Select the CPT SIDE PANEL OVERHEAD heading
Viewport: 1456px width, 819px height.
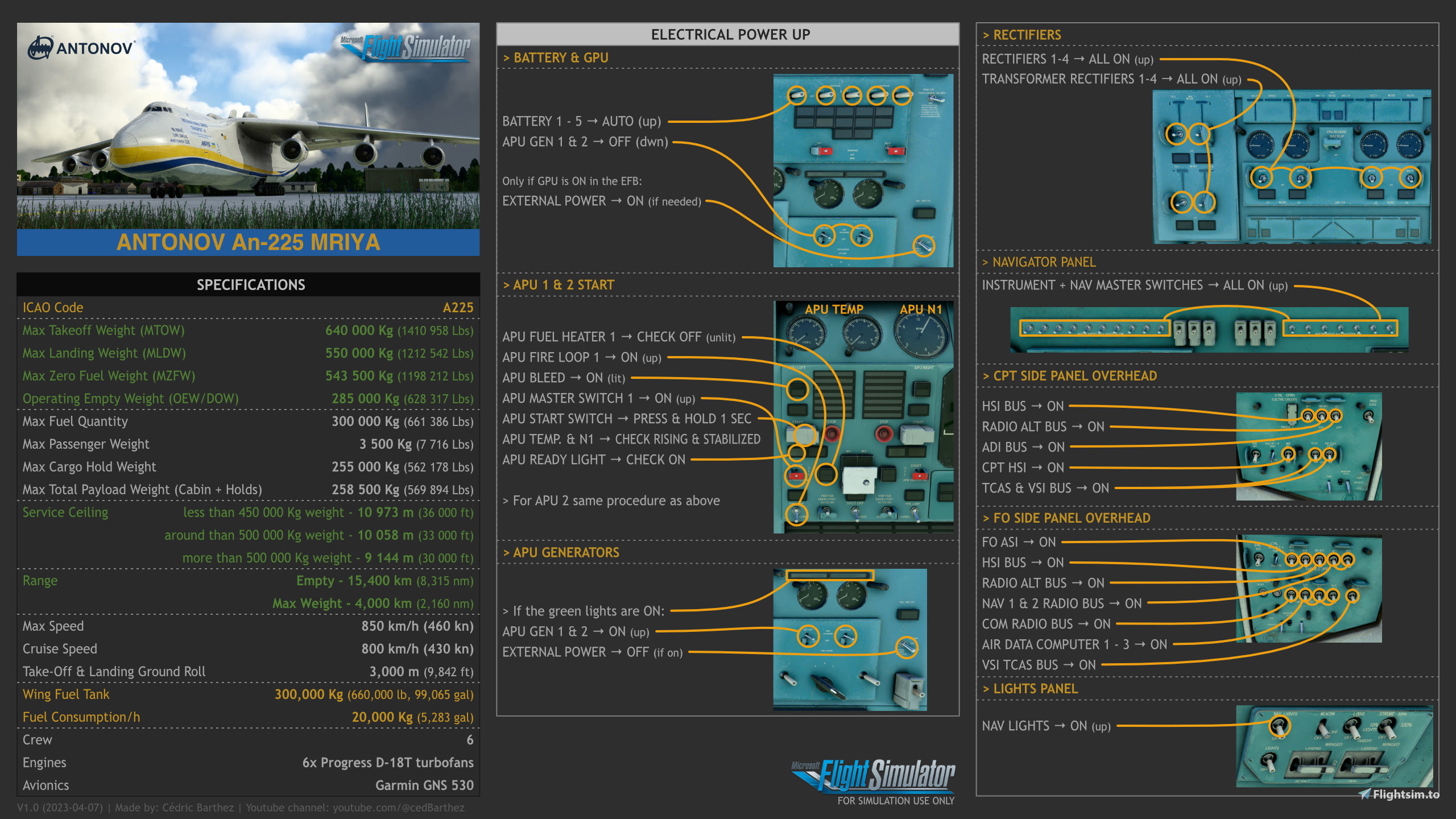(1070, 376)
